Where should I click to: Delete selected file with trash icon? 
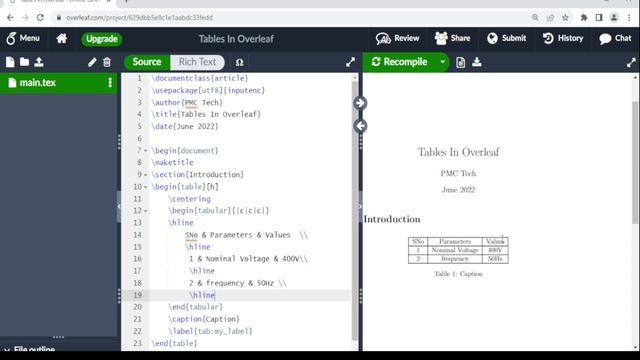[x=107, y=62]
